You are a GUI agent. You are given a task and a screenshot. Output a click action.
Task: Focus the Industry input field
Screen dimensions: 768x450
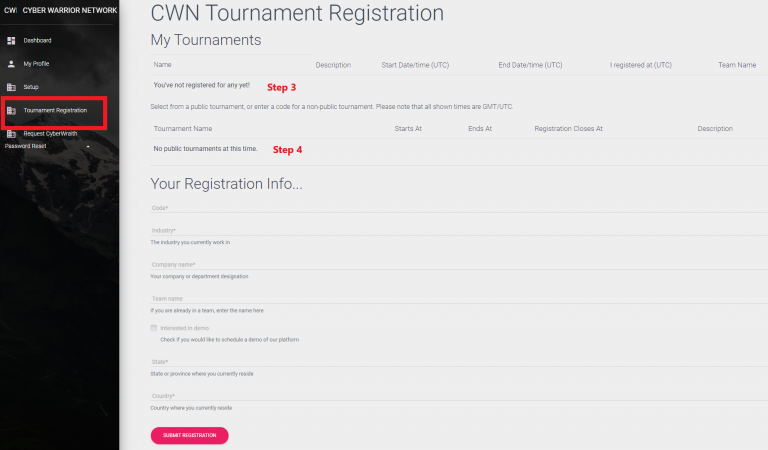[459, 231]
